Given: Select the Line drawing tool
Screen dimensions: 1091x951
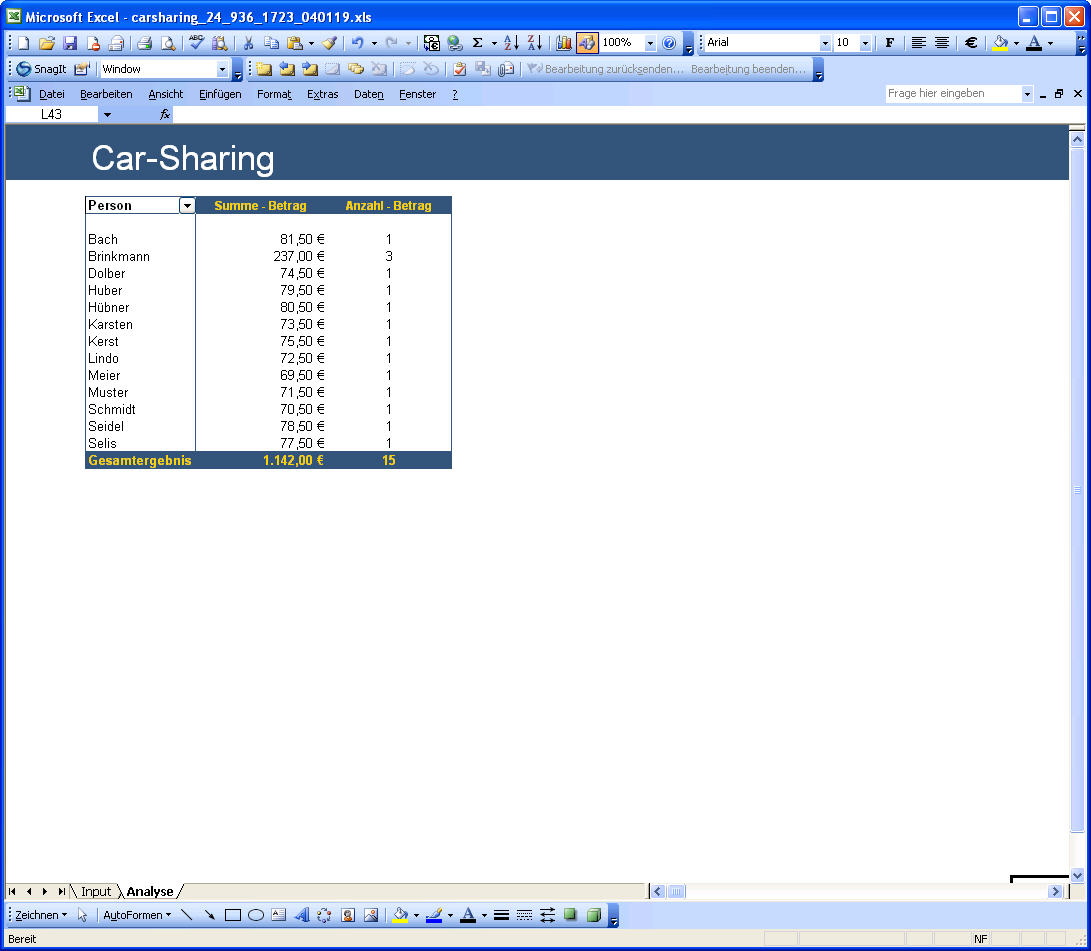Looking at the screenshot, I should tap(186, 915).
